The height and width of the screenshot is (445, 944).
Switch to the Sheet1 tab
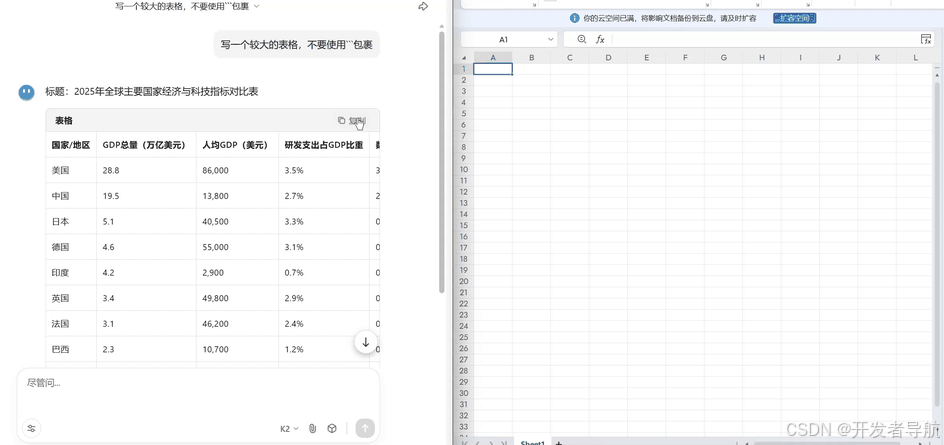coord(532,443)
